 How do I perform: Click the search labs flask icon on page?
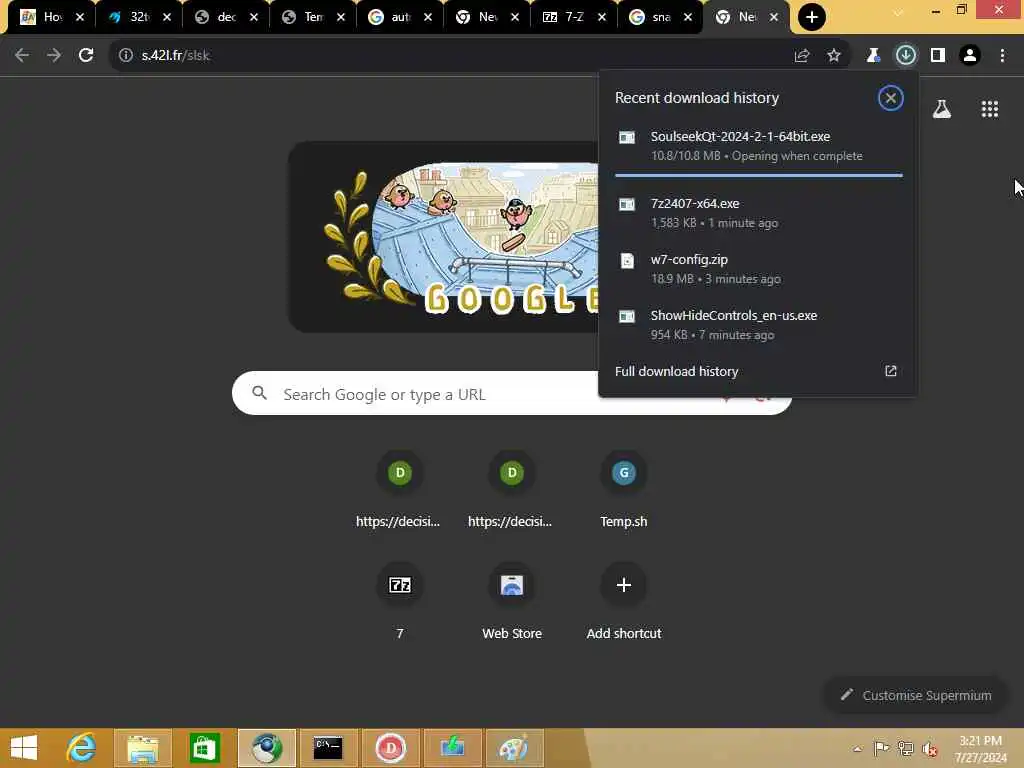click(941, 109)
